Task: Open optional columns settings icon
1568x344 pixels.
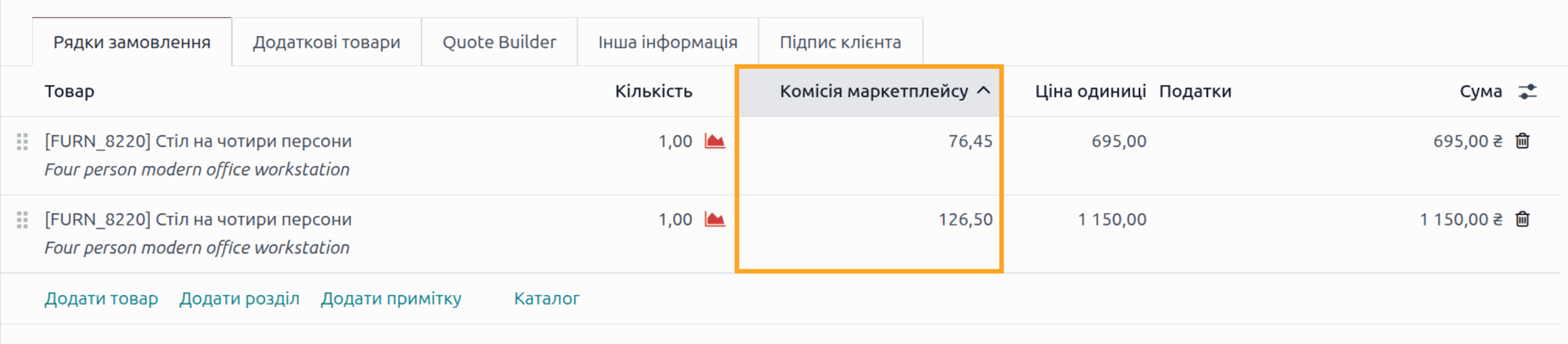Action: 1527,92
